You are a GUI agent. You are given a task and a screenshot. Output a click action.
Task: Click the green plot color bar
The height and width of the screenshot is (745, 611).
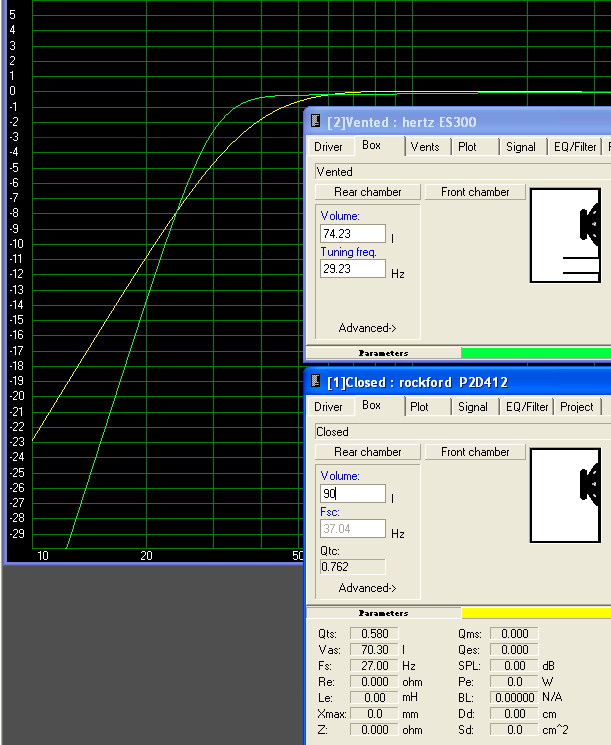click(536, 353)
